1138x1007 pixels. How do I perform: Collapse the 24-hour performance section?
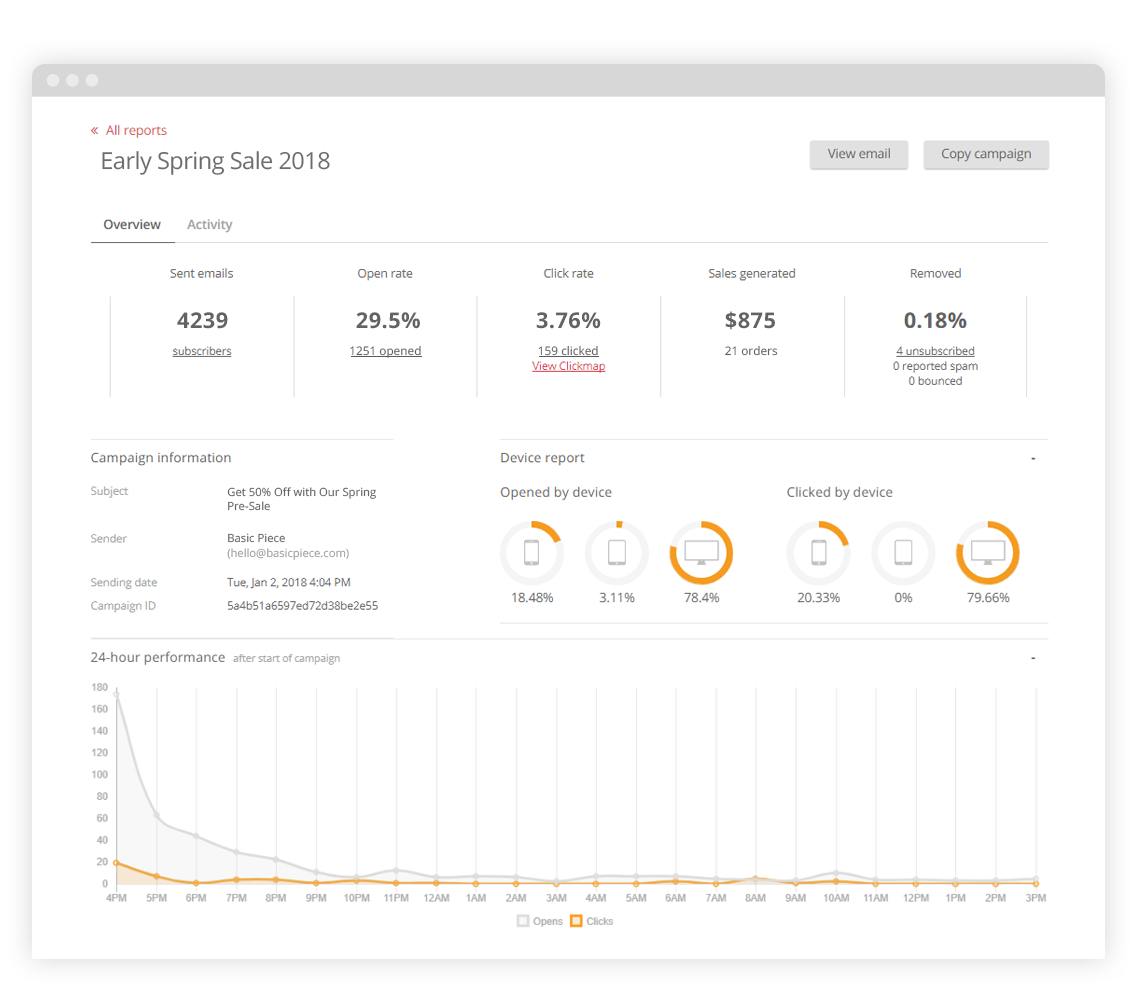point(1033,658)
